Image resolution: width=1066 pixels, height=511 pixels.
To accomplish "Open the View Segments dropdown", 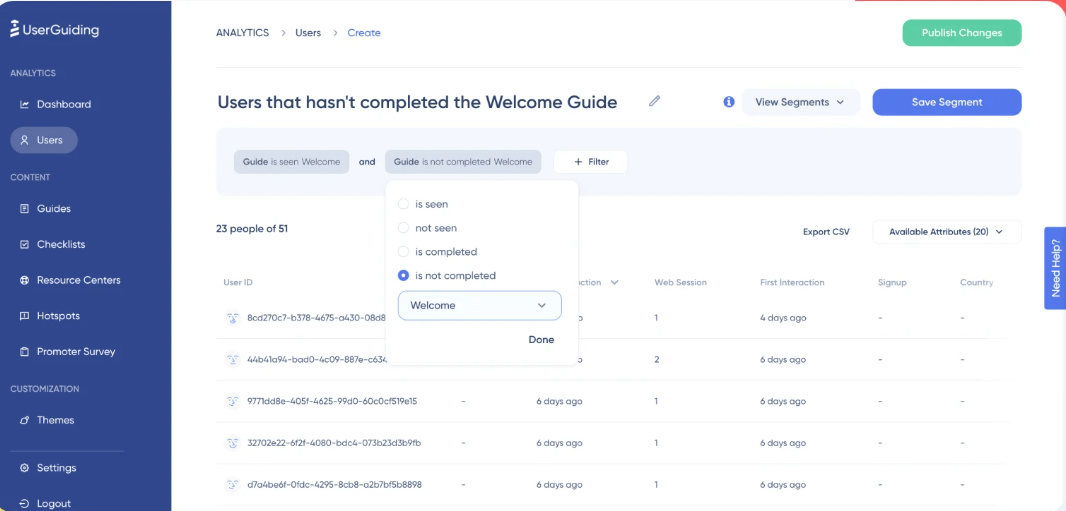I will point(800,102).
